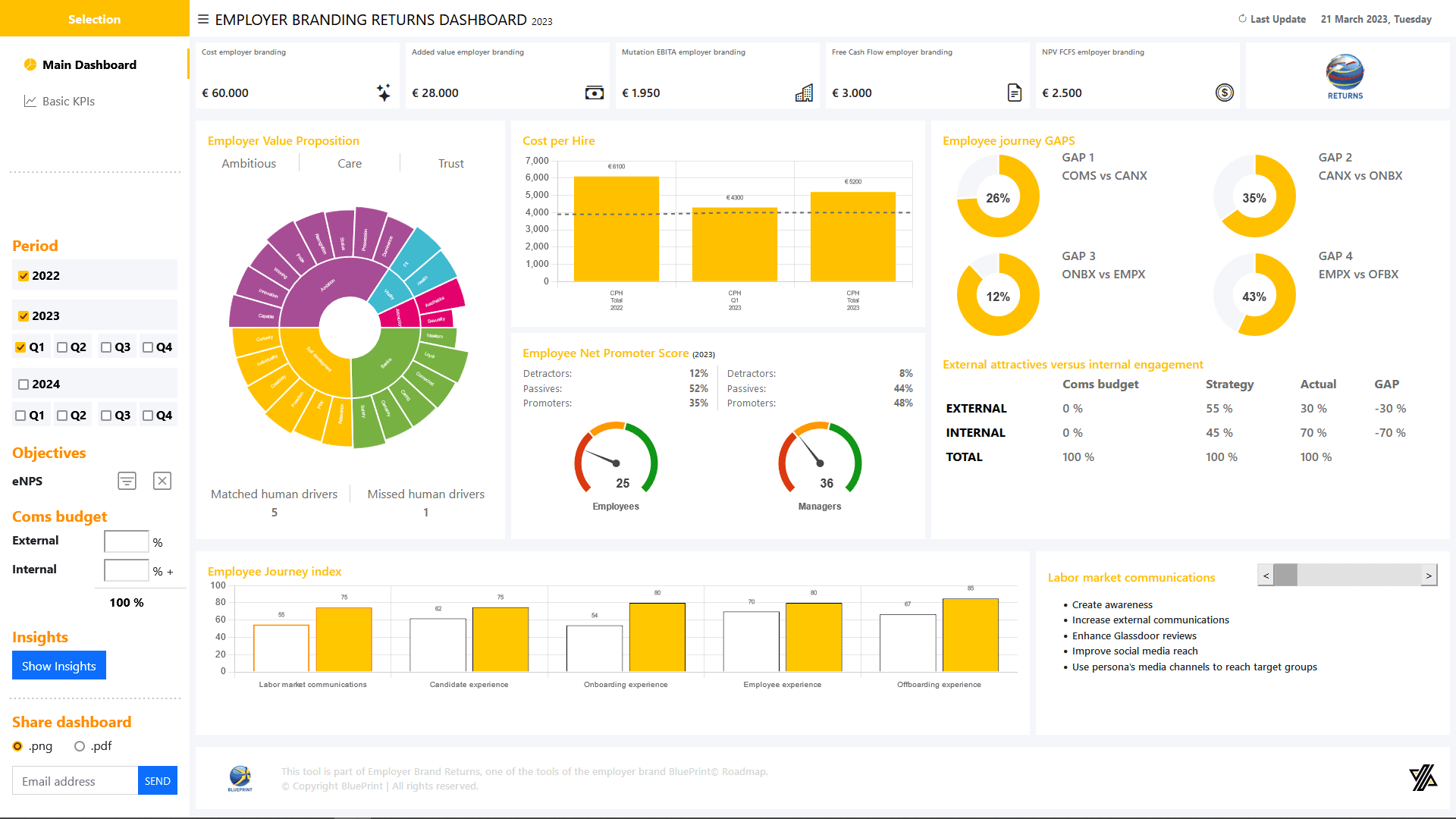
Task: Click the building chart icon on Mutation EBITA card
Action: pyautogui.click(x=804, y=93)
